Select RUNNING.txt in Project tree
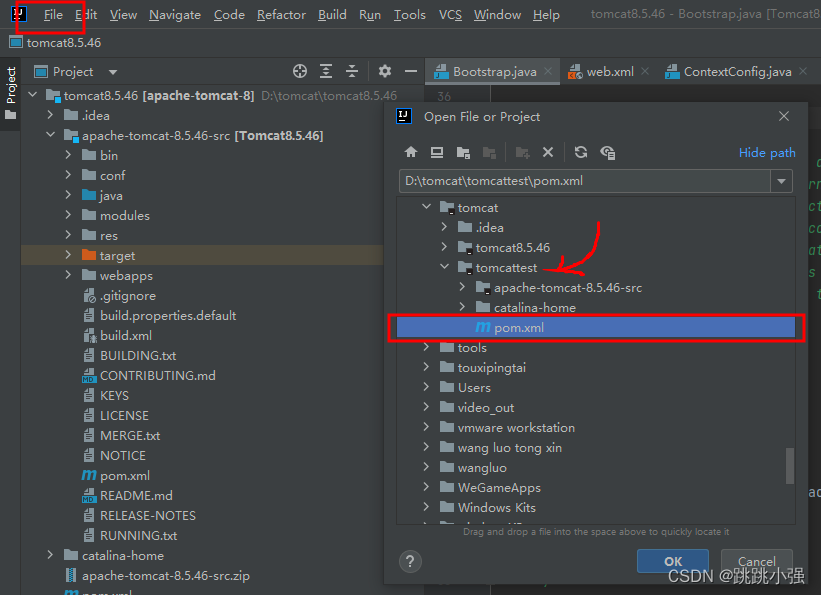Image resolution: width=821 pixels, height=595 pixels. 139,535
